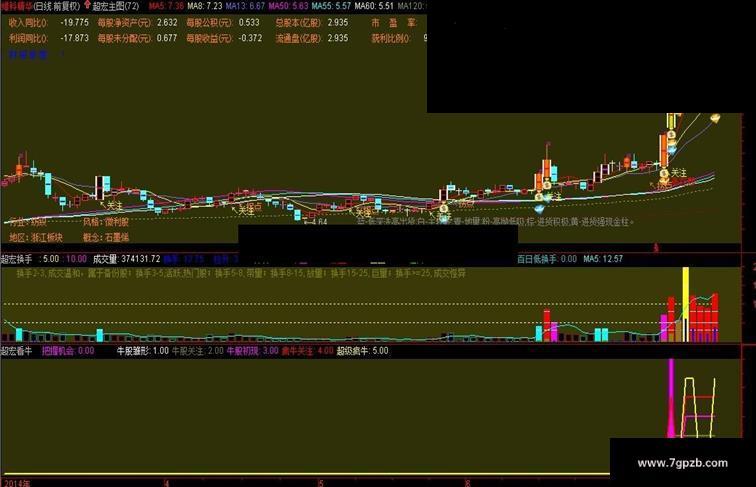Viewport: 756px width, 487px height.
Task: Click the 牛股雏形: 1.00 label
Action: tap(143, 351)
